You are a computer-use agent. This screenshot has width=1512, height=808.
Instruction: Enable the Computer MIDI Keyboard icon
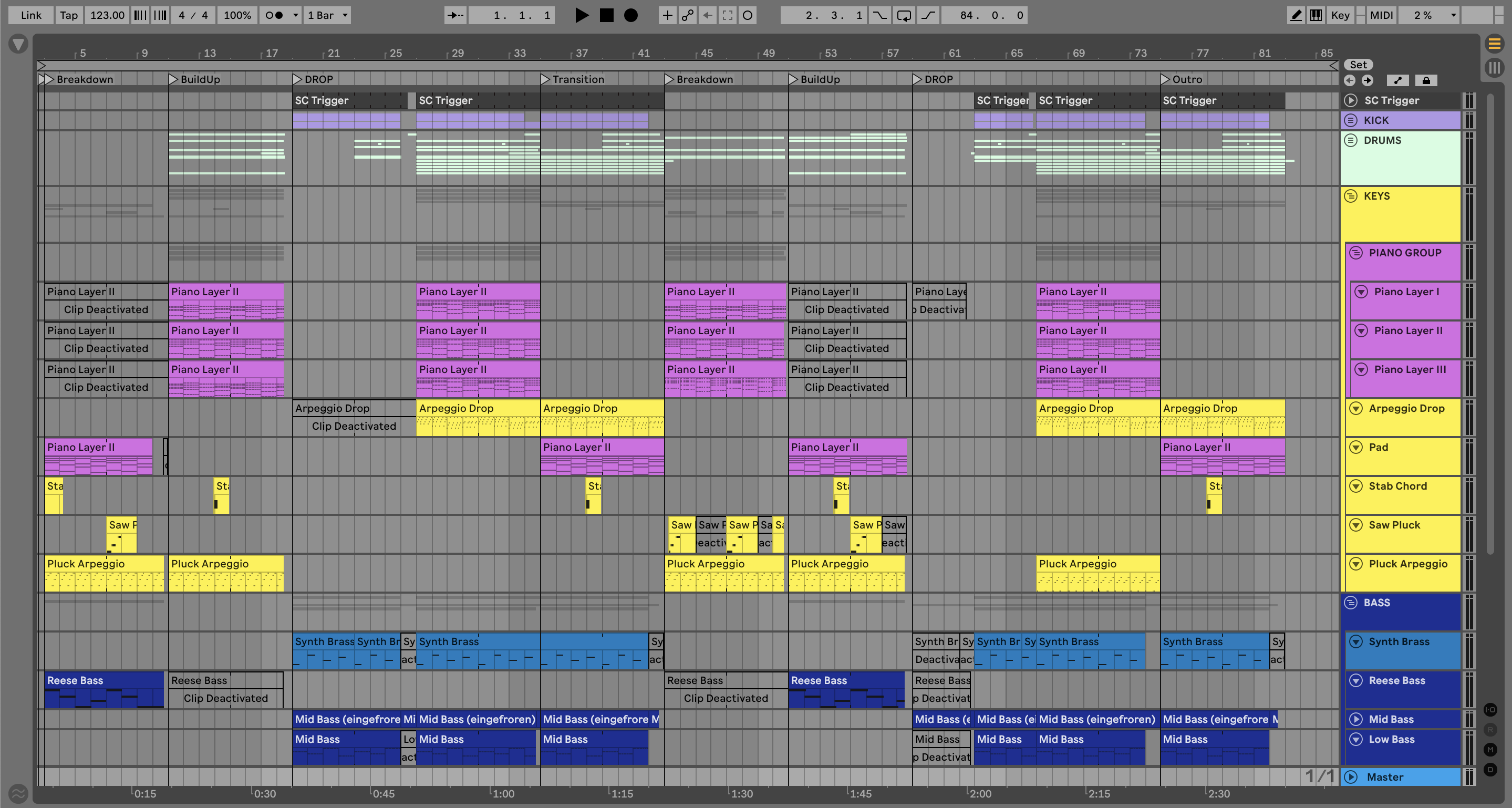(1316, 15)
